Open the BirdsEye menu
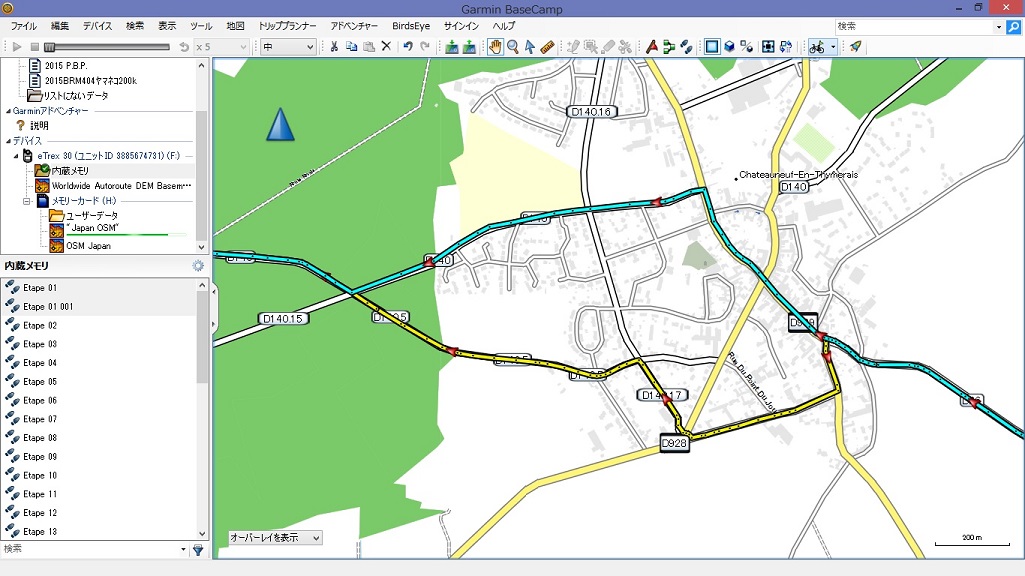This screenshot has width=1025, height=576. [411, 26]
